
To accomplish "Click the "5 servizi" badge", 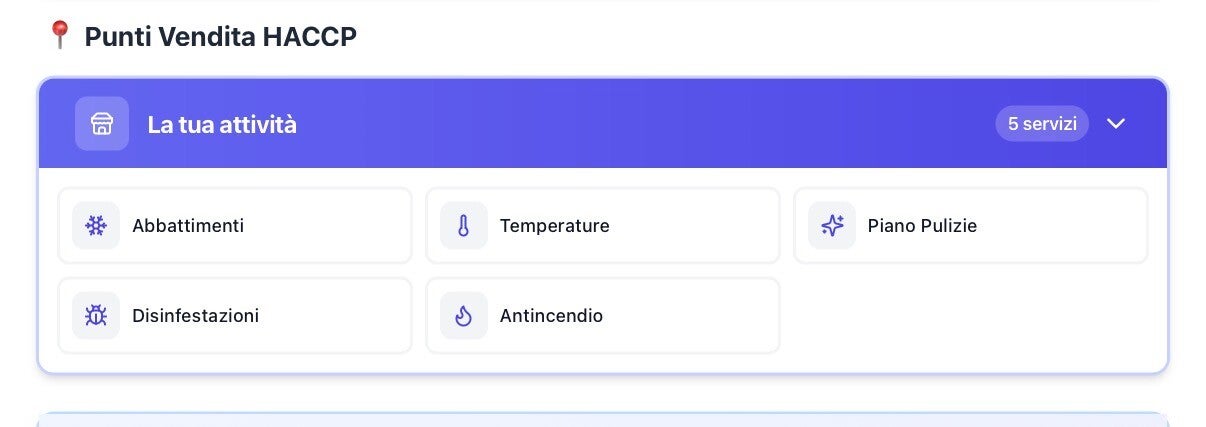I will tap(1041, 124).
